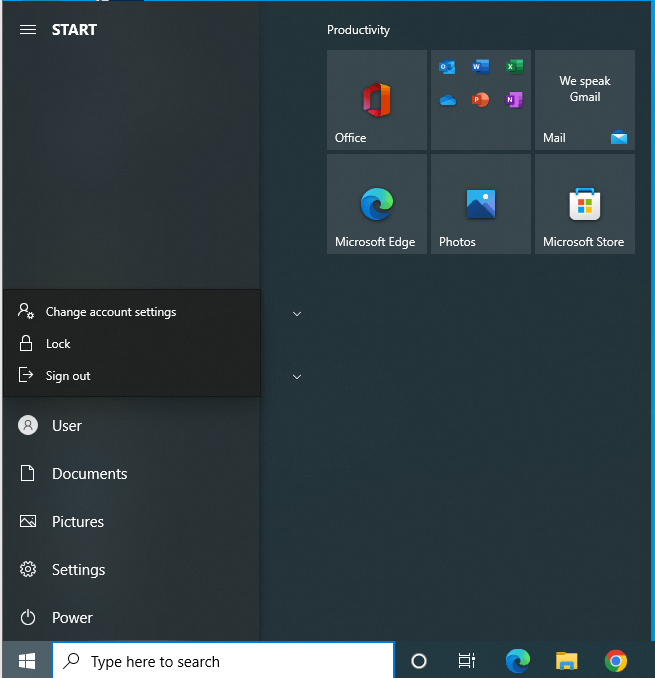Screen dimensions: 655x678
Task: Launch PowerPoint from the tile group
Action: [480, 100]
